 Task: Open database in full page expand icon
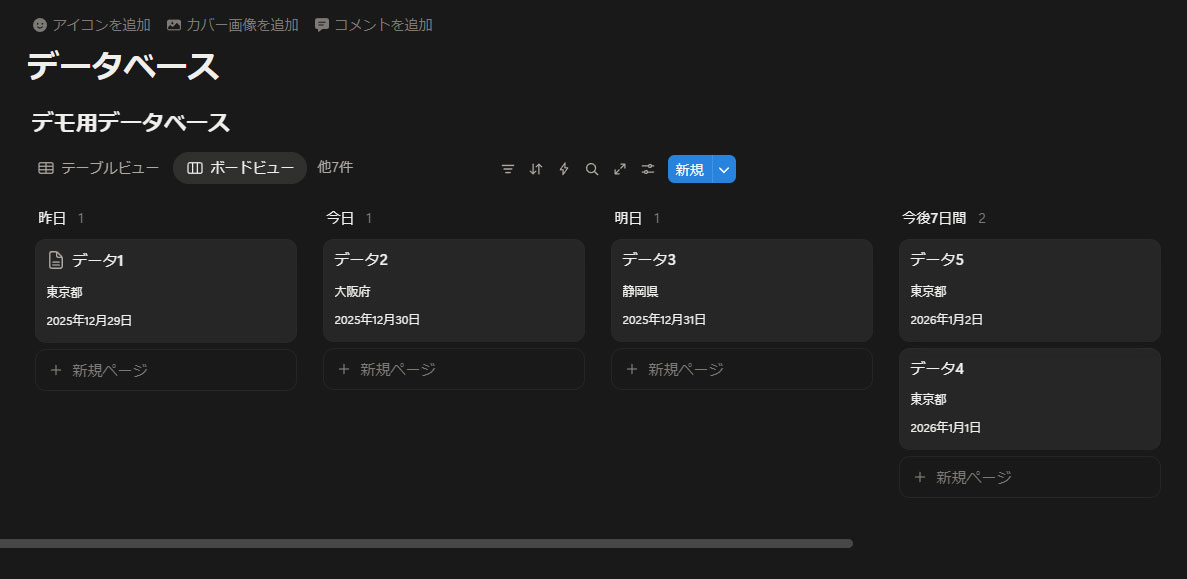click(620, 169)
